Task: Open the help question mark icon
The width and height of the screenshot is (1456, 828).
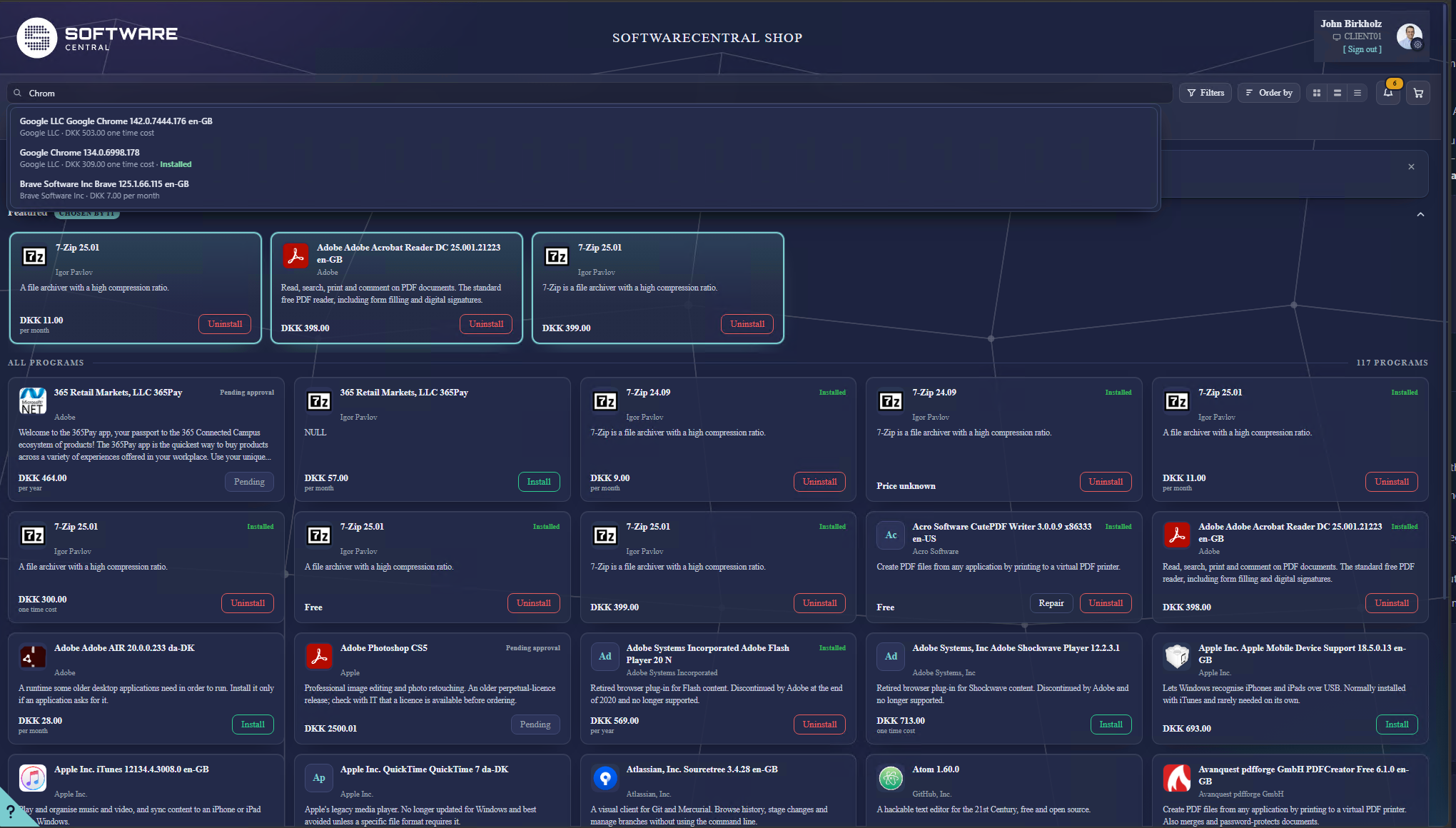Action: [x=10, y=812]
